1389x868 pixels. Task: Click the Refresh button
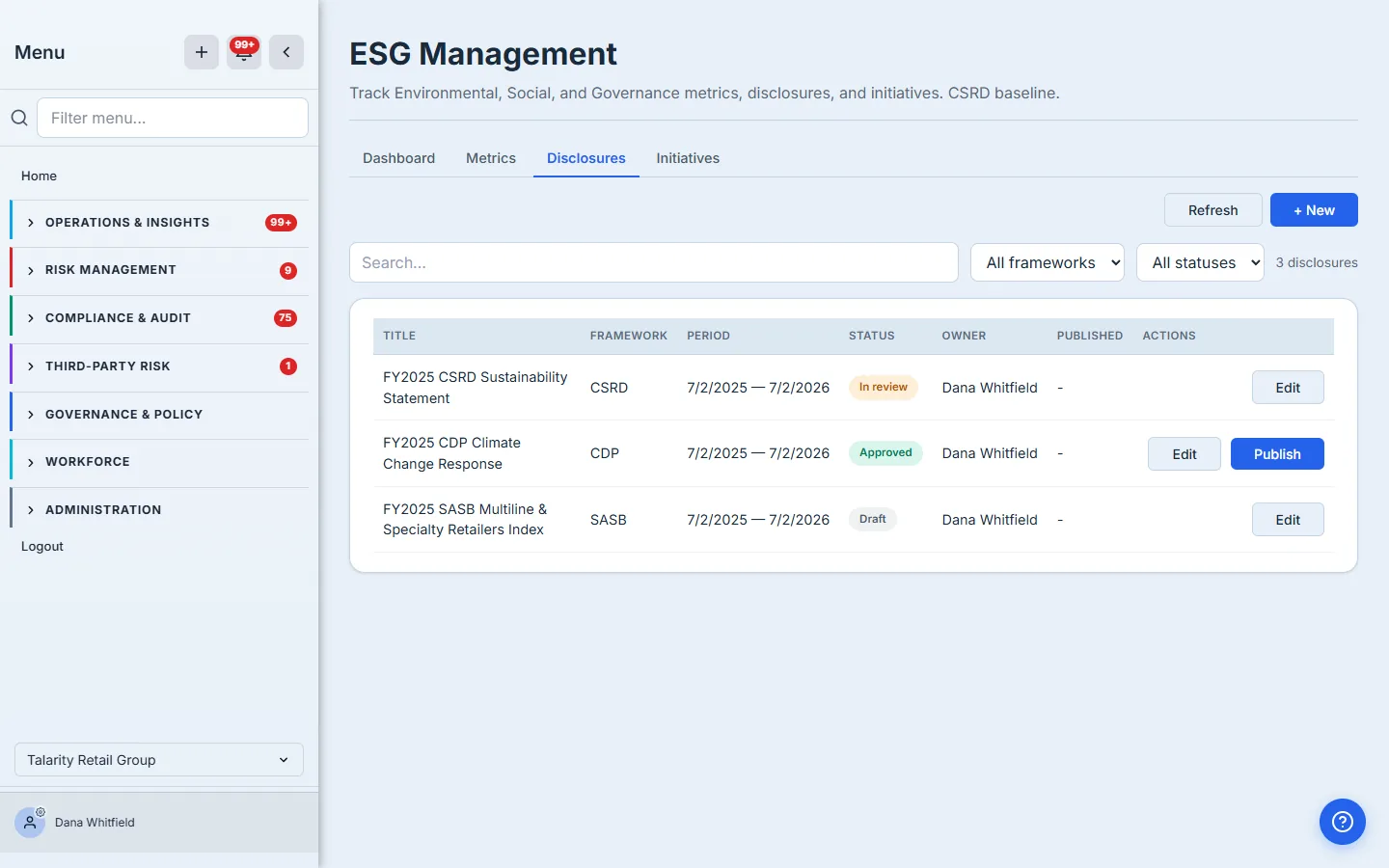(x=1213, y=210)
